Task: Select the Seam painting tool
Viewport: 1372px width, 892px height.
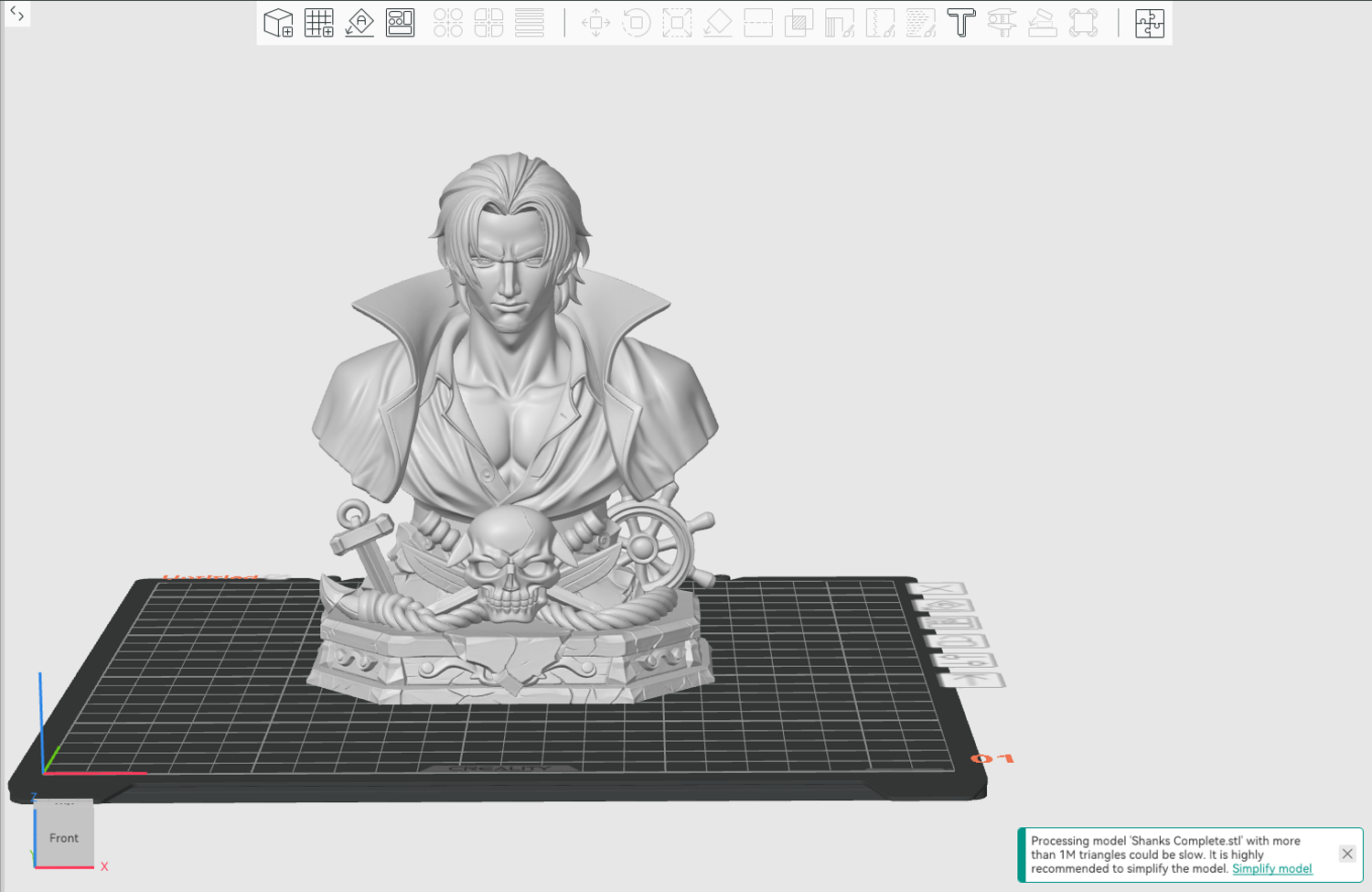Action: (880, 23)
